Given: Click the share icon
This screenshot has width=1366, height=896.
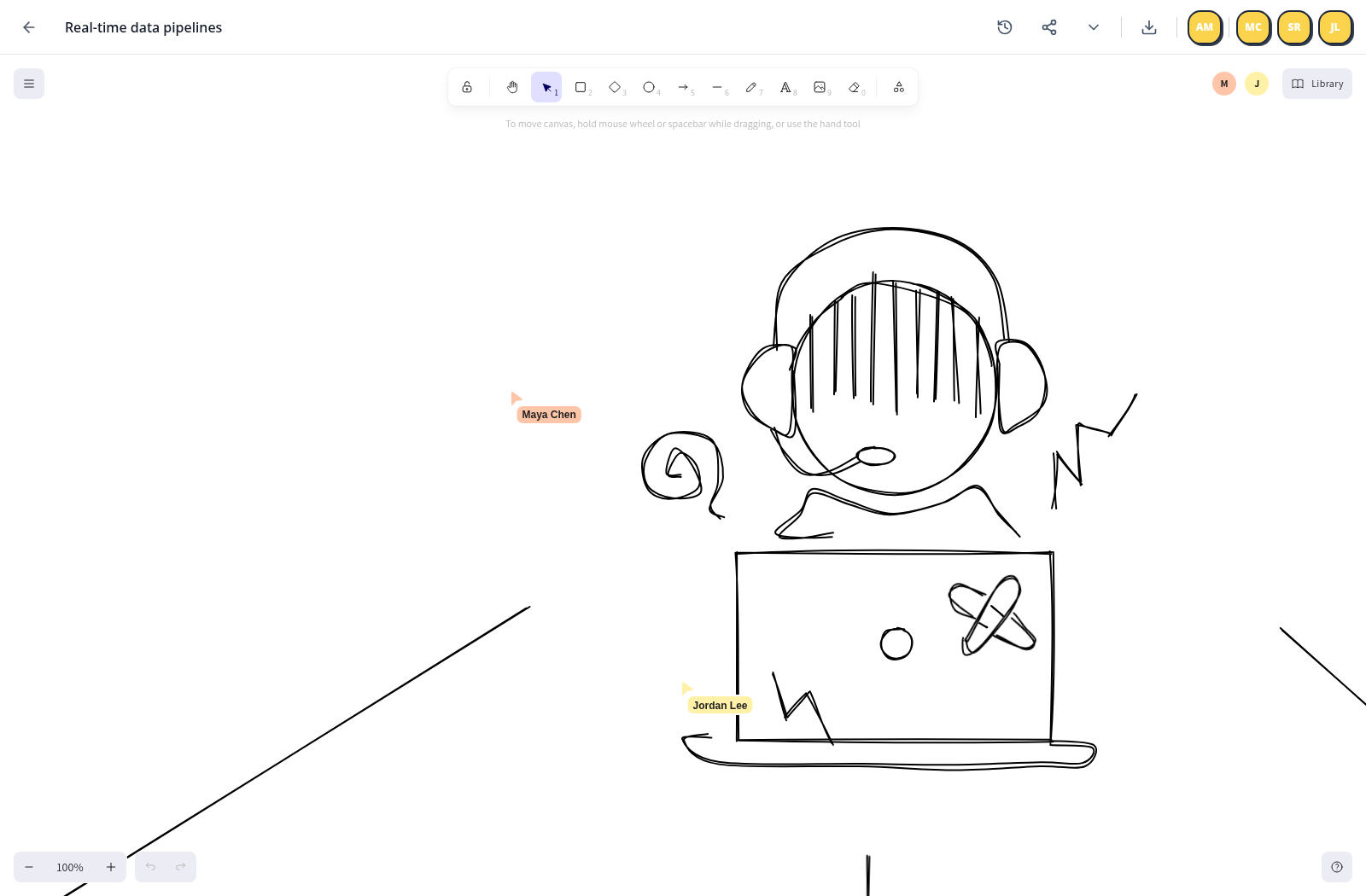Looking at the screenshot, I should (1049, 27).
